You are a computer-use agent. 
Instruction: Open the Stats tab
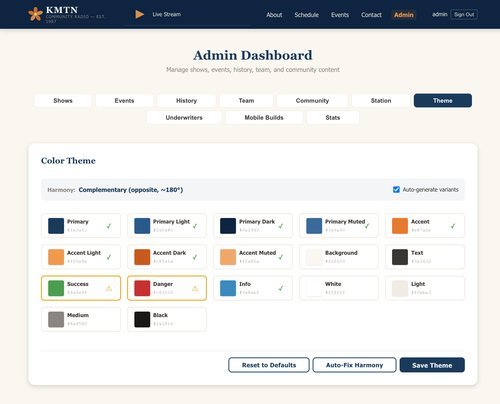pos(333,117)
